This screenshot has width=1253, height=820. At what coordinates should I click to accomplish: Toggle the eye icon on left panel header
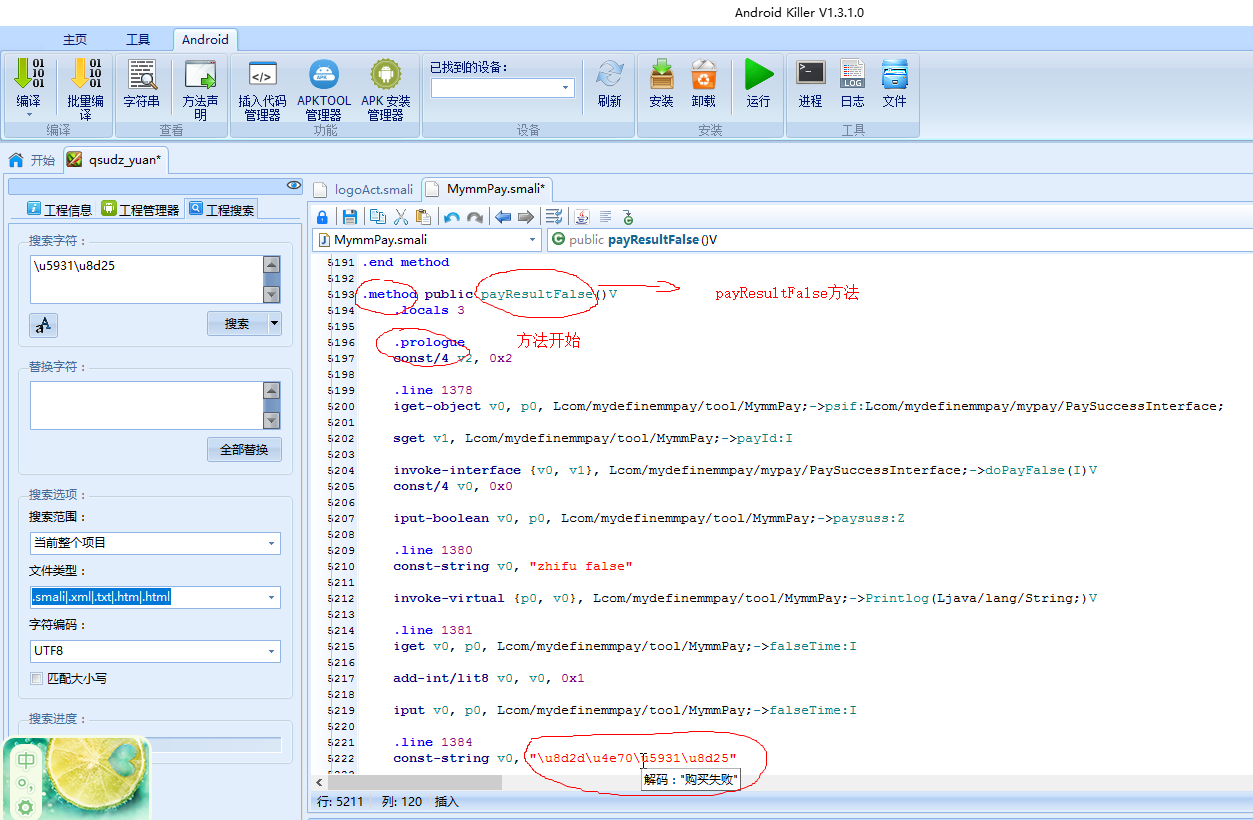(293, 185)
